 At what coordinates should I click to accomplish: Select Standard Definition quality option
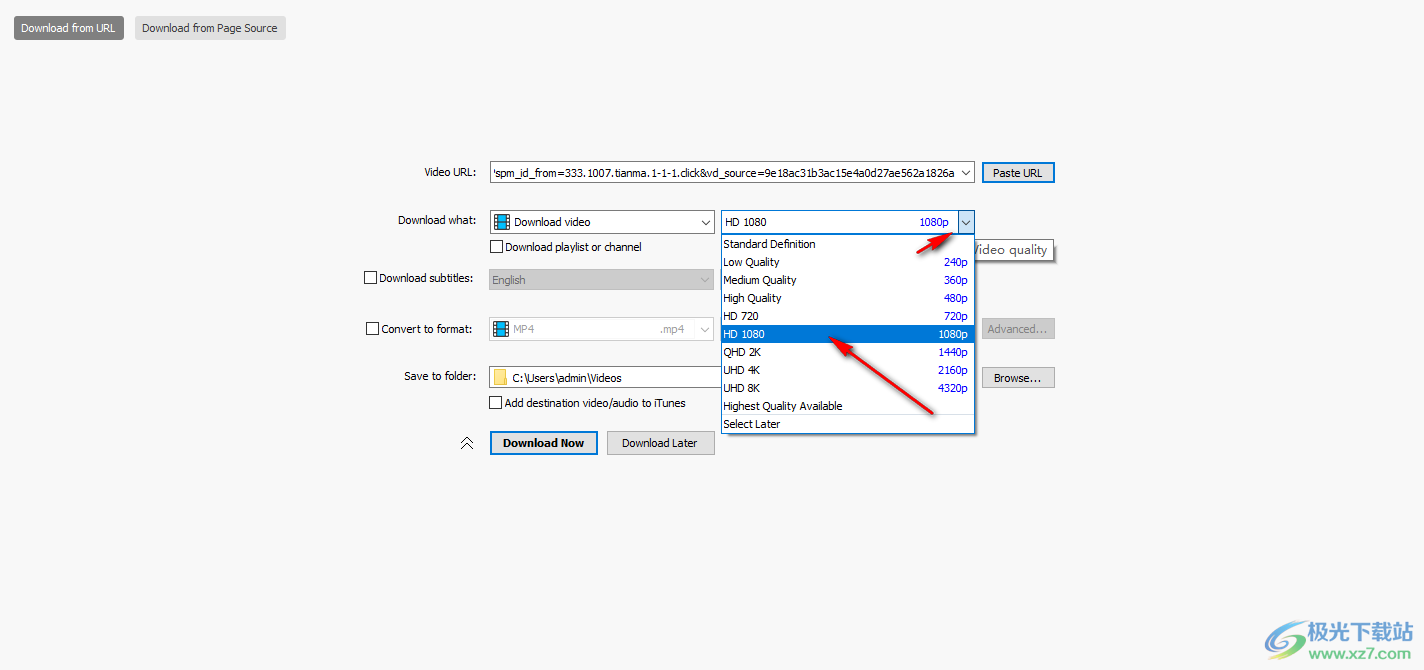tap(847, 244)
